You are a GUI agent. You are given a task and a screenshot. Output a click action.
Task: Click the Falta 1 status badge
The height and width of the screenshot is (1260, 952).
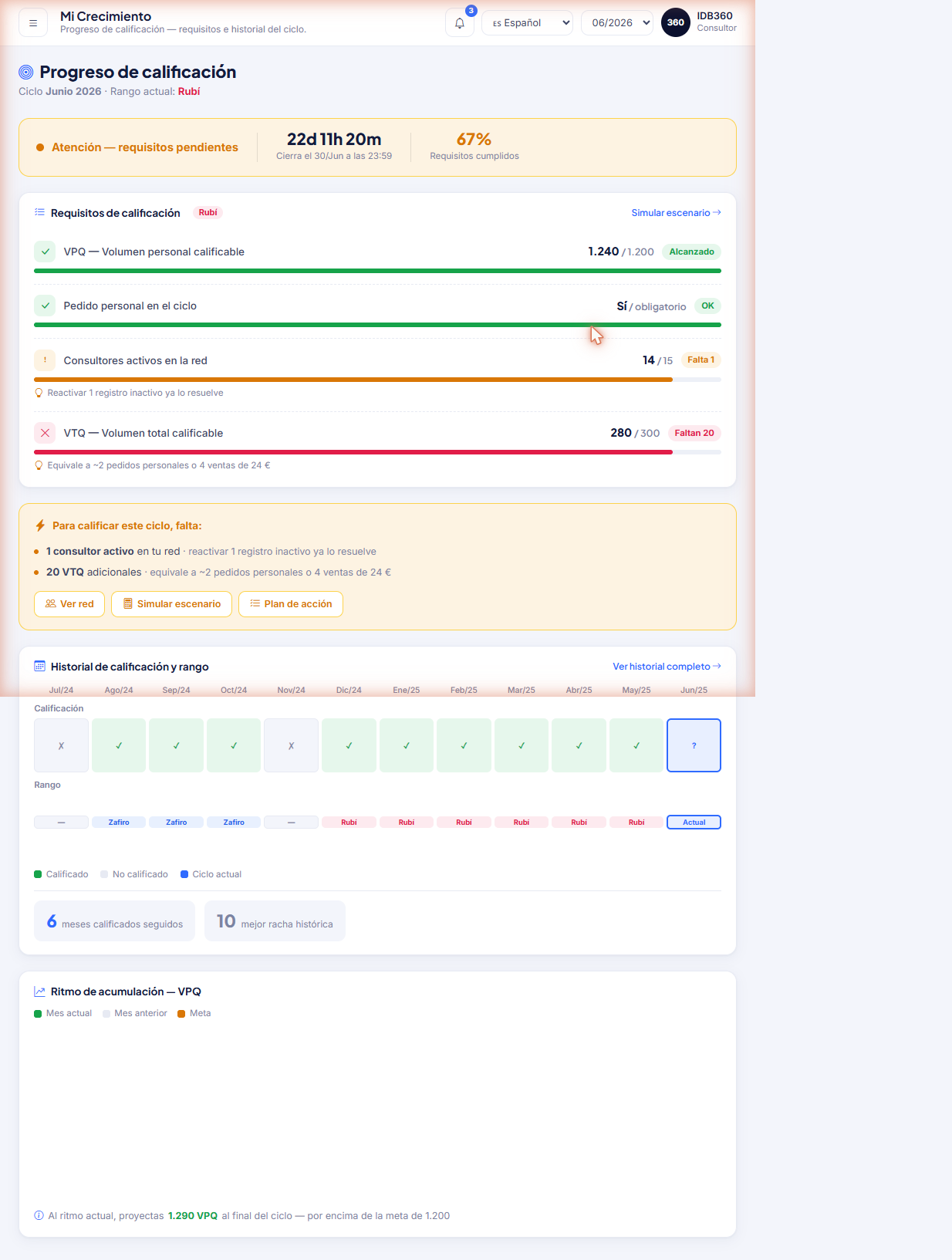click(x=700, y=360)
